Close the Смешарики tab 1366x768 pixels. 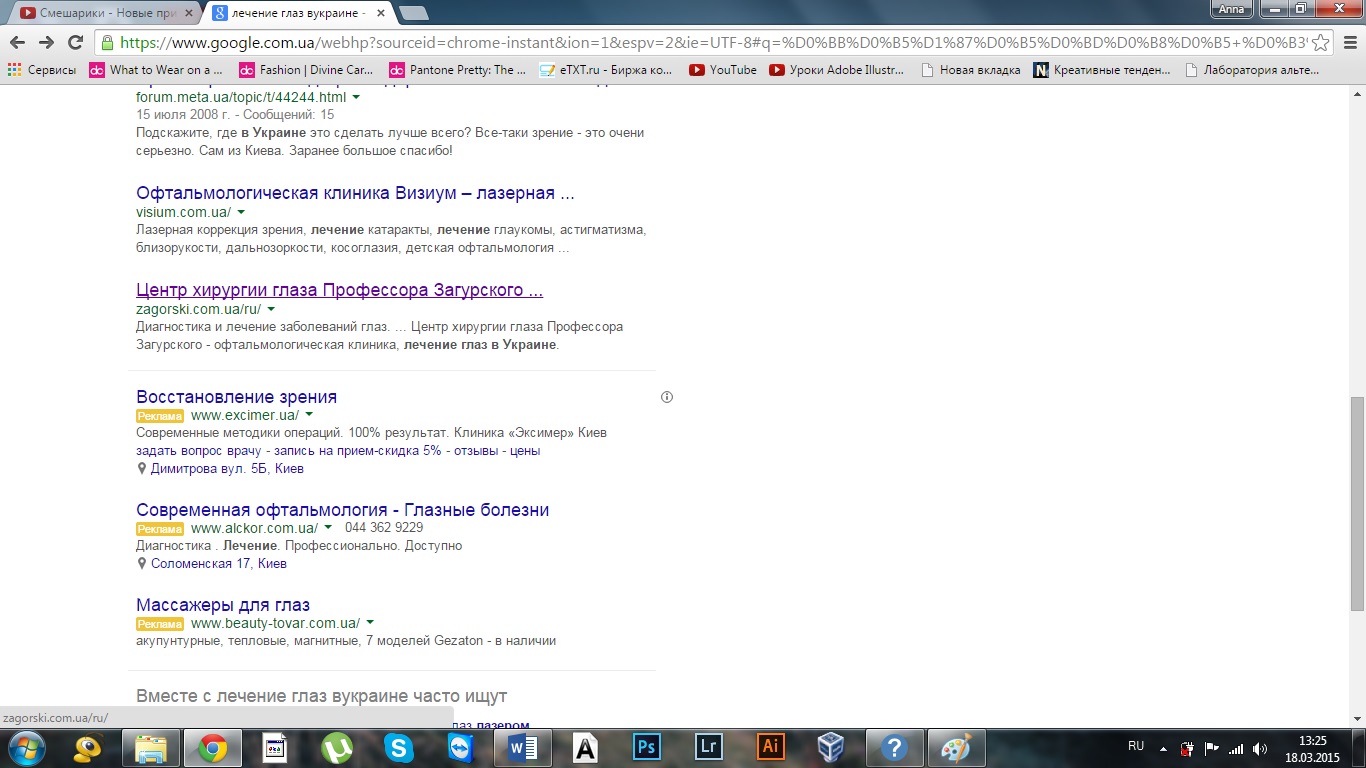coord(188,13)
